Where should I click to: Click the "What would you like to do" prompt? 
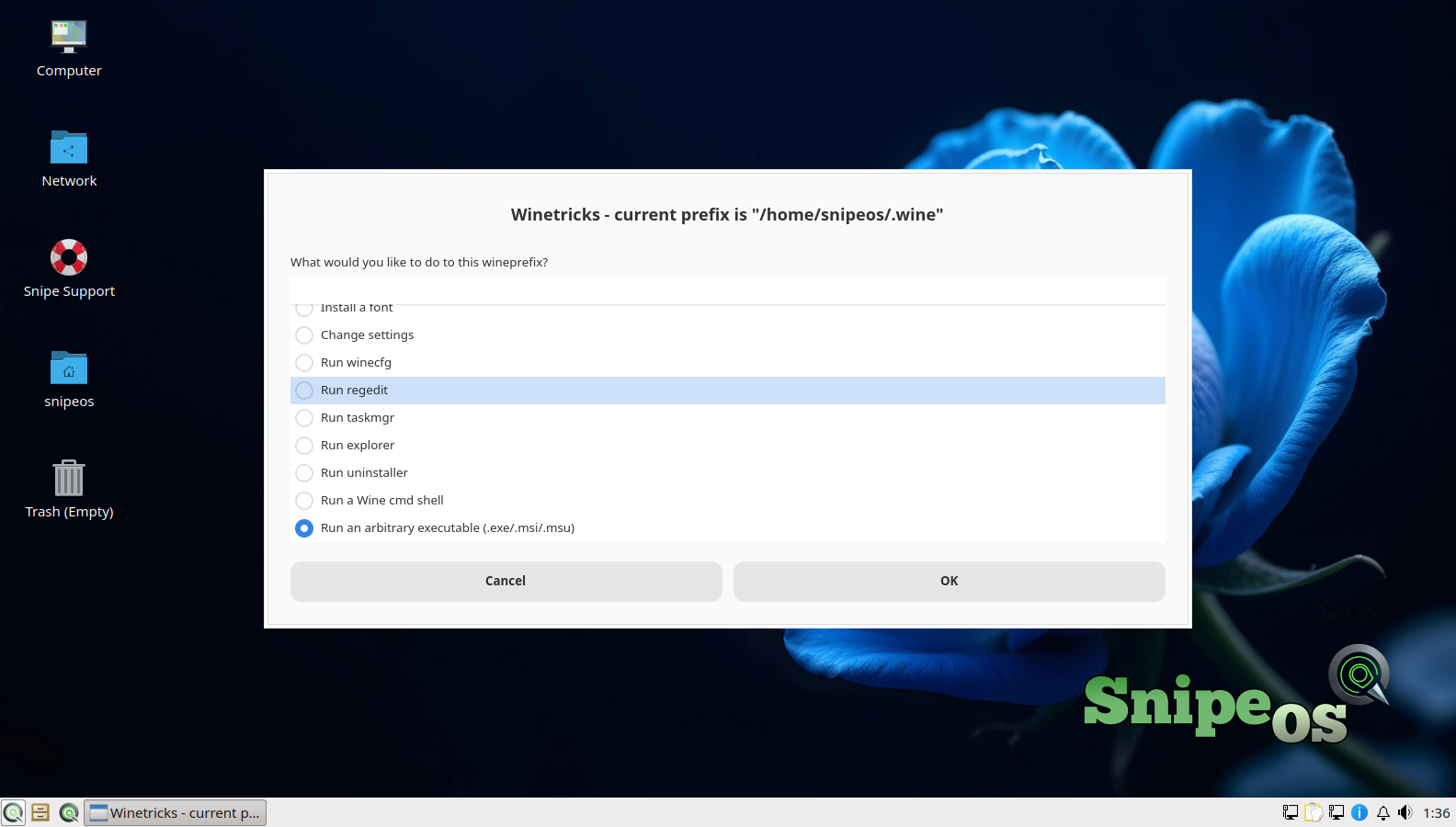click(x=419, y=263)
